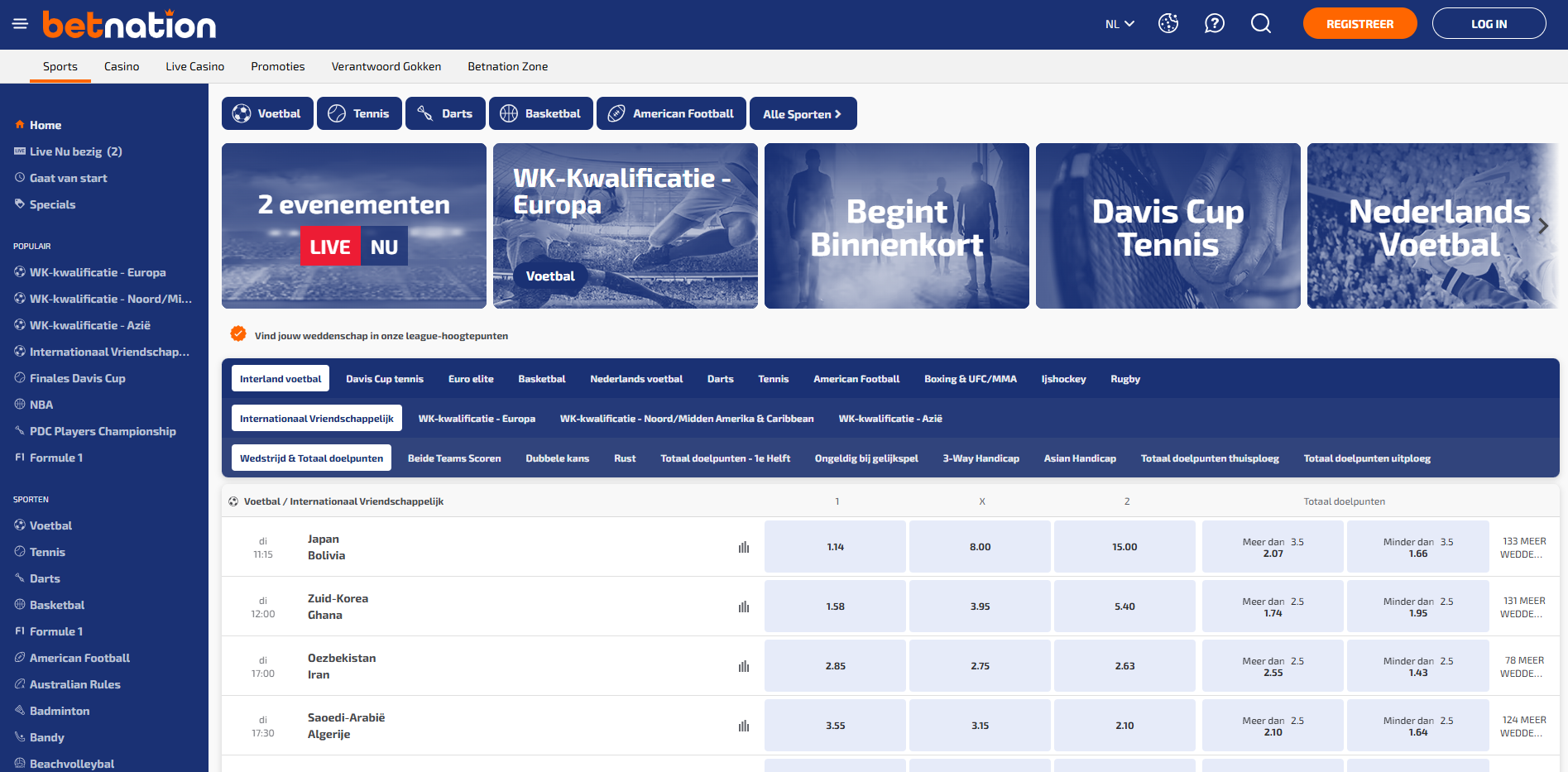This screenshot has height=772, width=1568.
Task: Open statistics icon for Zuid-Korea vs Ghana
Action: pos(744,607)
